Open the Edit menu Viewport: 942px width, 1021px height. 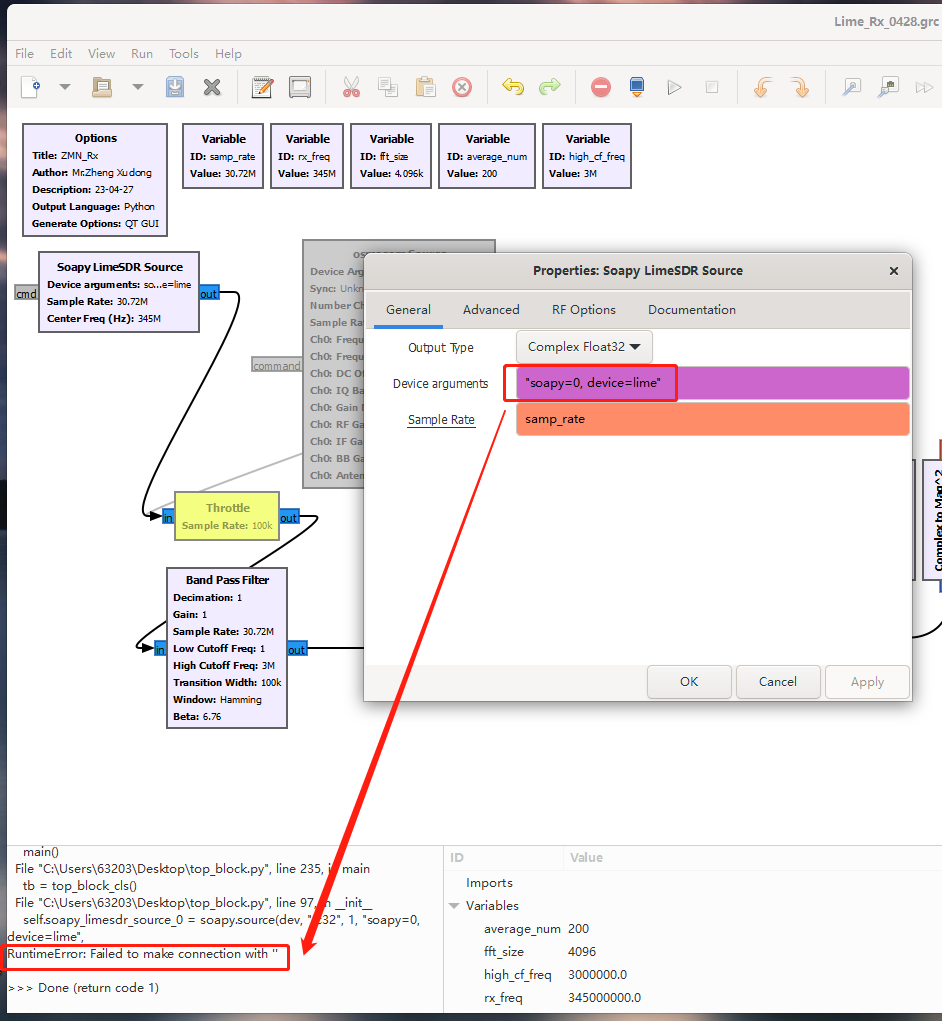coord(61,53)
